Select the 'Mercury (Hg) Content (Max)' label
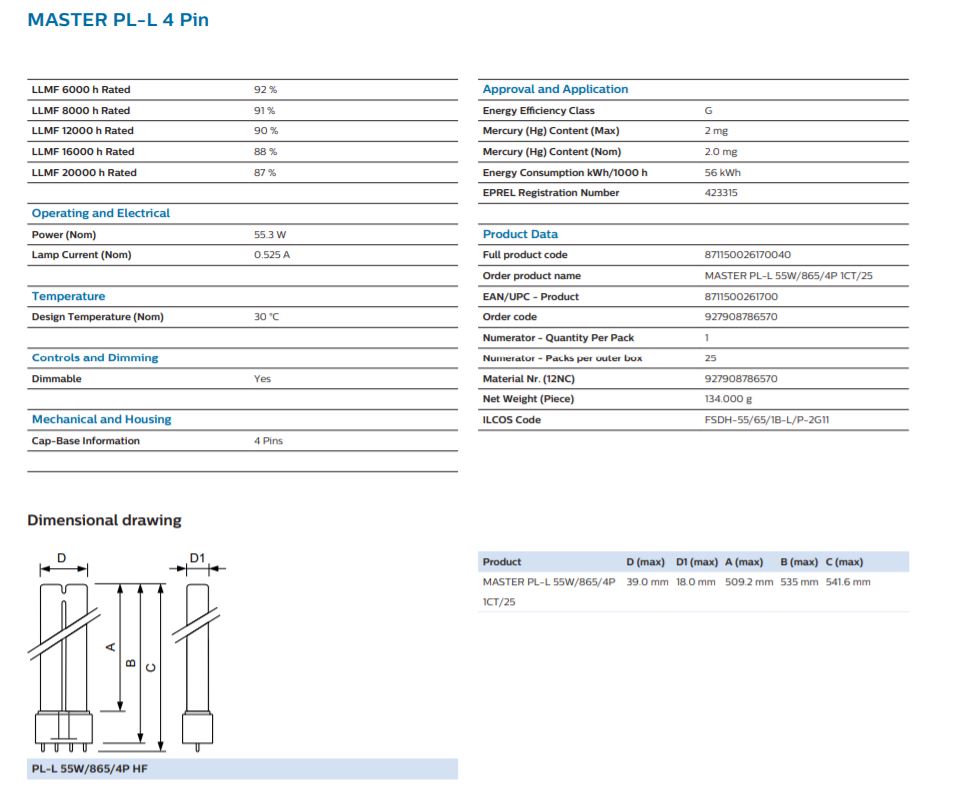Viewport: 957px width, 794px height. point(551,131)
